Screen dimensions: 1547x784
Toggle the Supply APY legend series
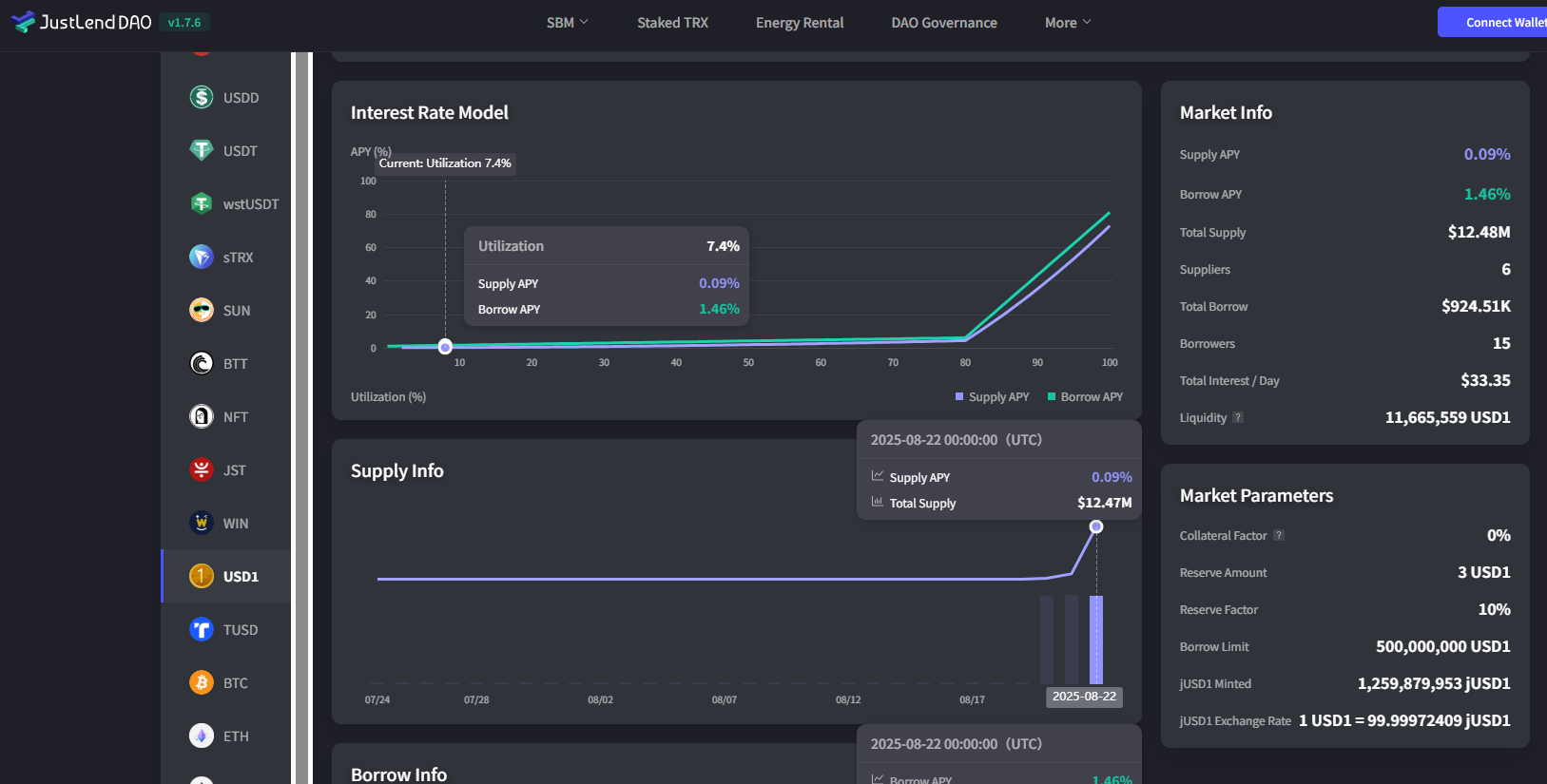click(992, 396)
